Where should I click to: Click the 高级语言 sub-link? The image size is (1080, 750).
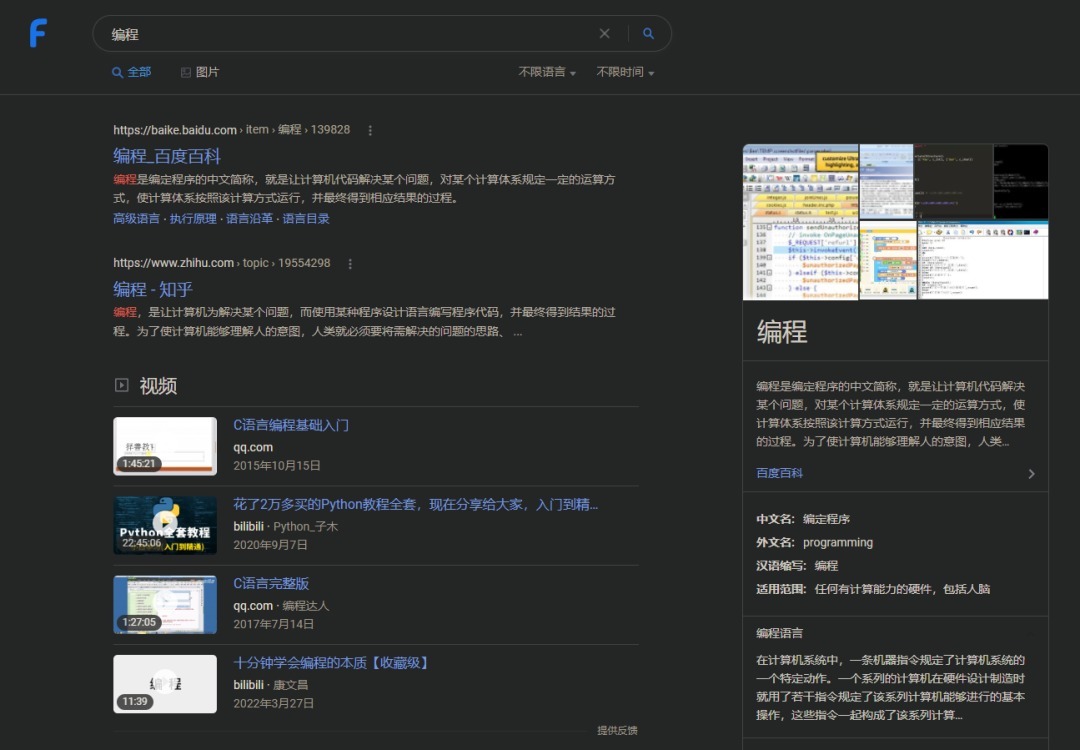pyautogui.click(x=136, y=219)
